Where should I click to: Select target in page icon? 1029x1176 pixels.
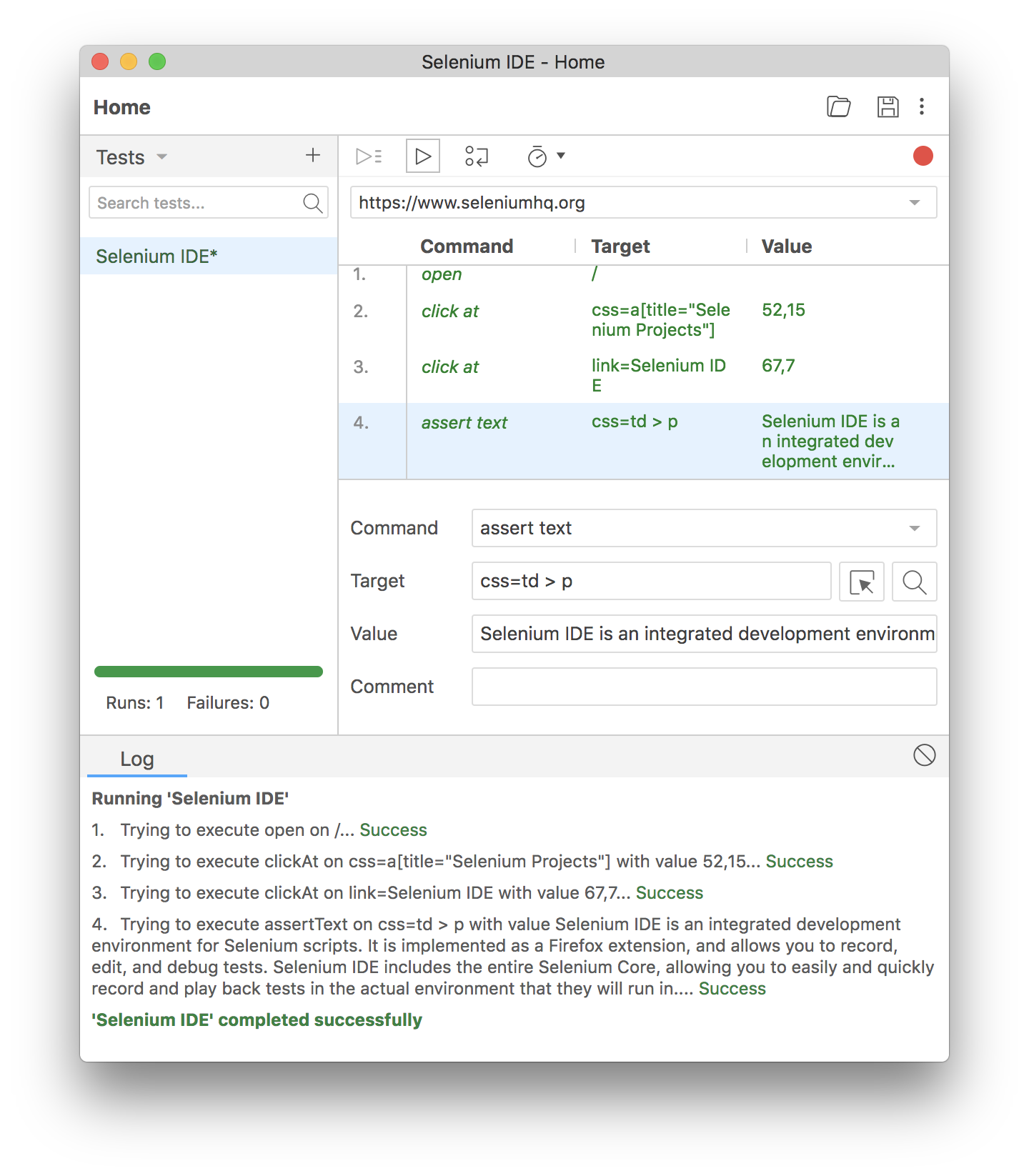point(862,582)
